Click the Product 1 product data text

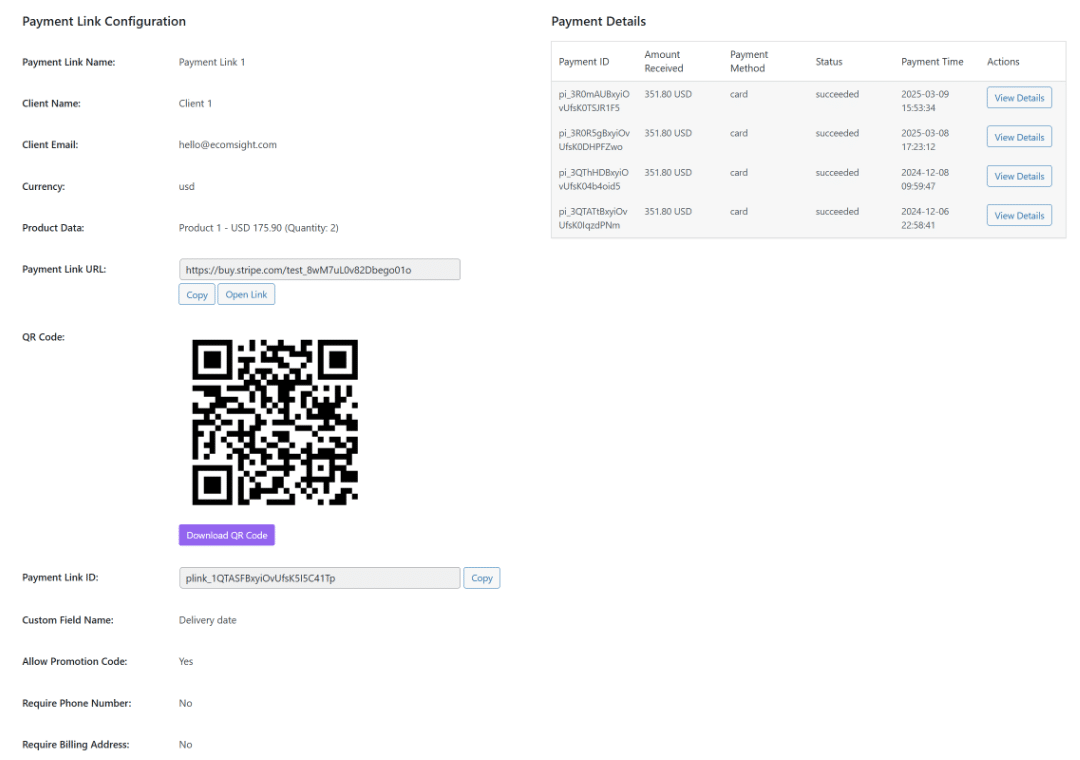[258, 228]
